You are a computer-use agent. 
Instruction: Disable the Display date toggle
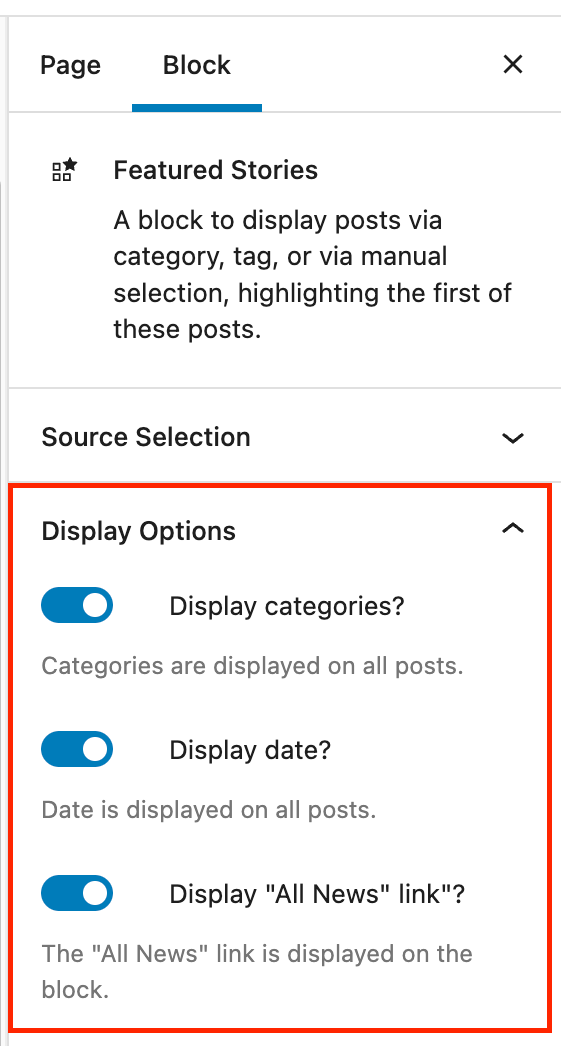pyautogui.click(x=77, y=749)
